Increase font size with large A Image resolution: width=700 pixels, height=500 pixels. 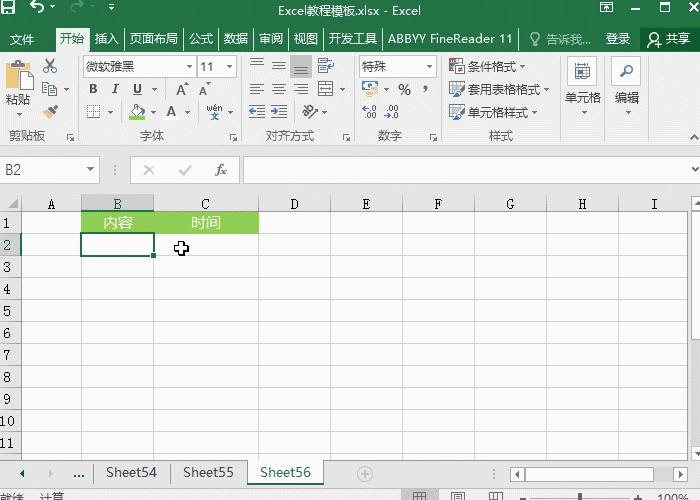tap(182, 89)
